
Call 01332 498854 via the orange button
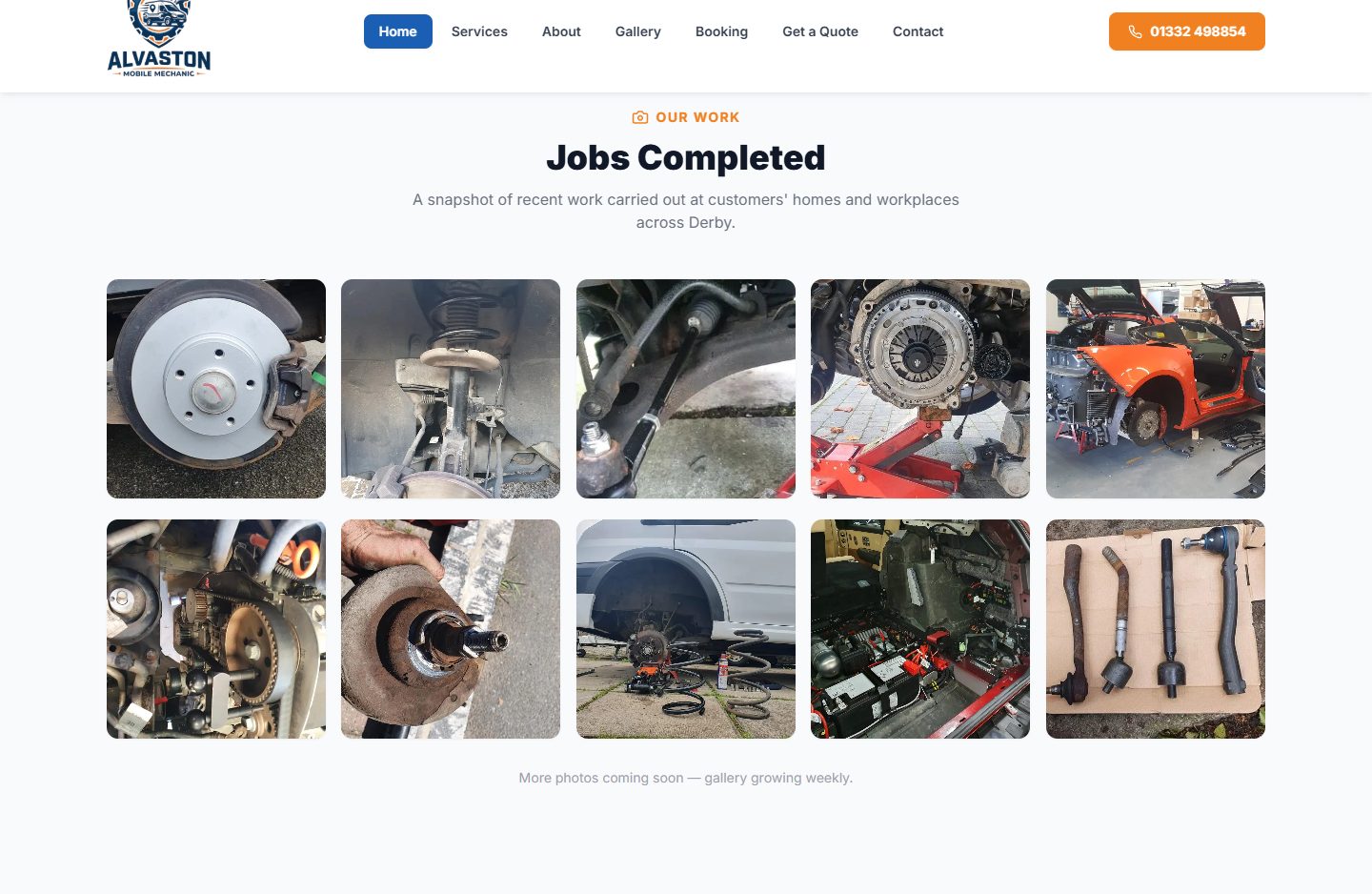point(1187,31)
